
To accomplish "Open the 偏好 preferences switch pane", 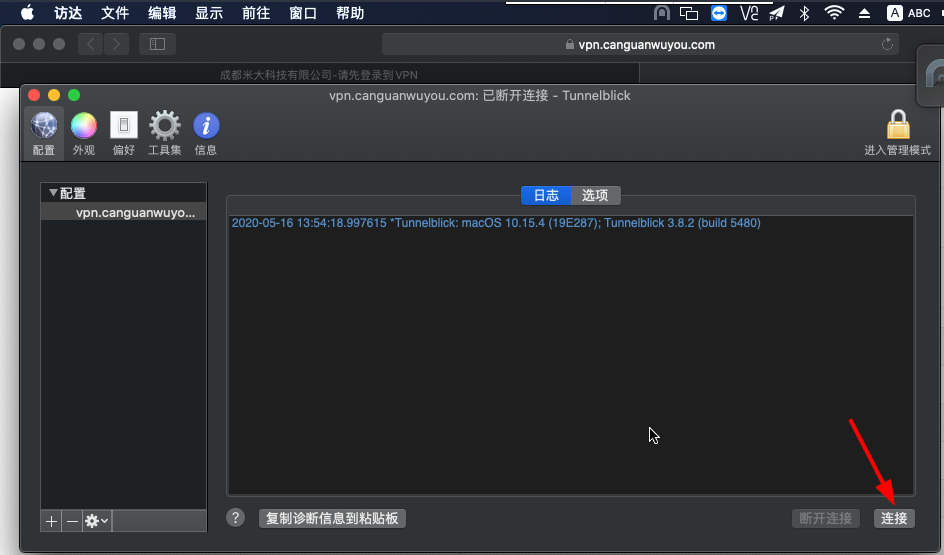I will point(123,134).
